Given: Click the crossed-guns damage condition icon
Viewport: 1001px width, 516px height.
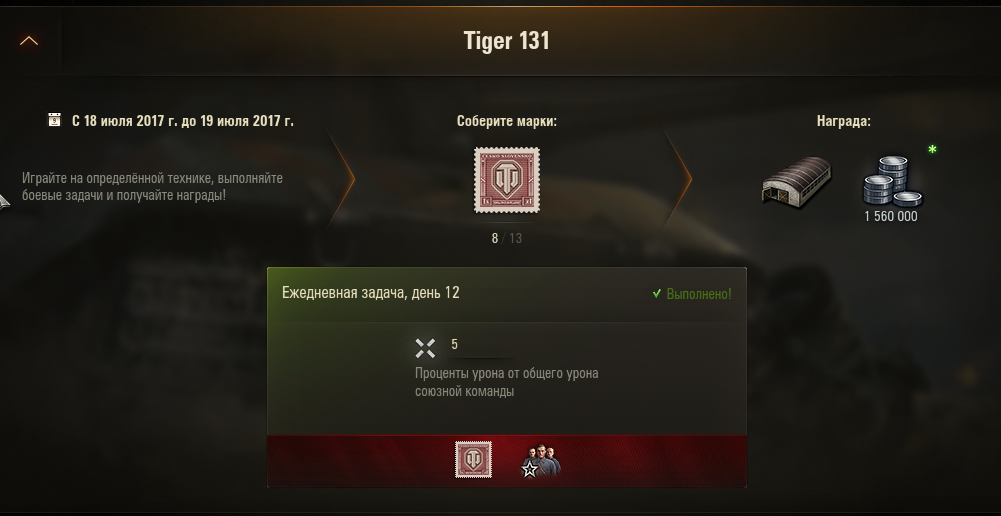Looking at the screenshot, I should [x=425, y=348].
